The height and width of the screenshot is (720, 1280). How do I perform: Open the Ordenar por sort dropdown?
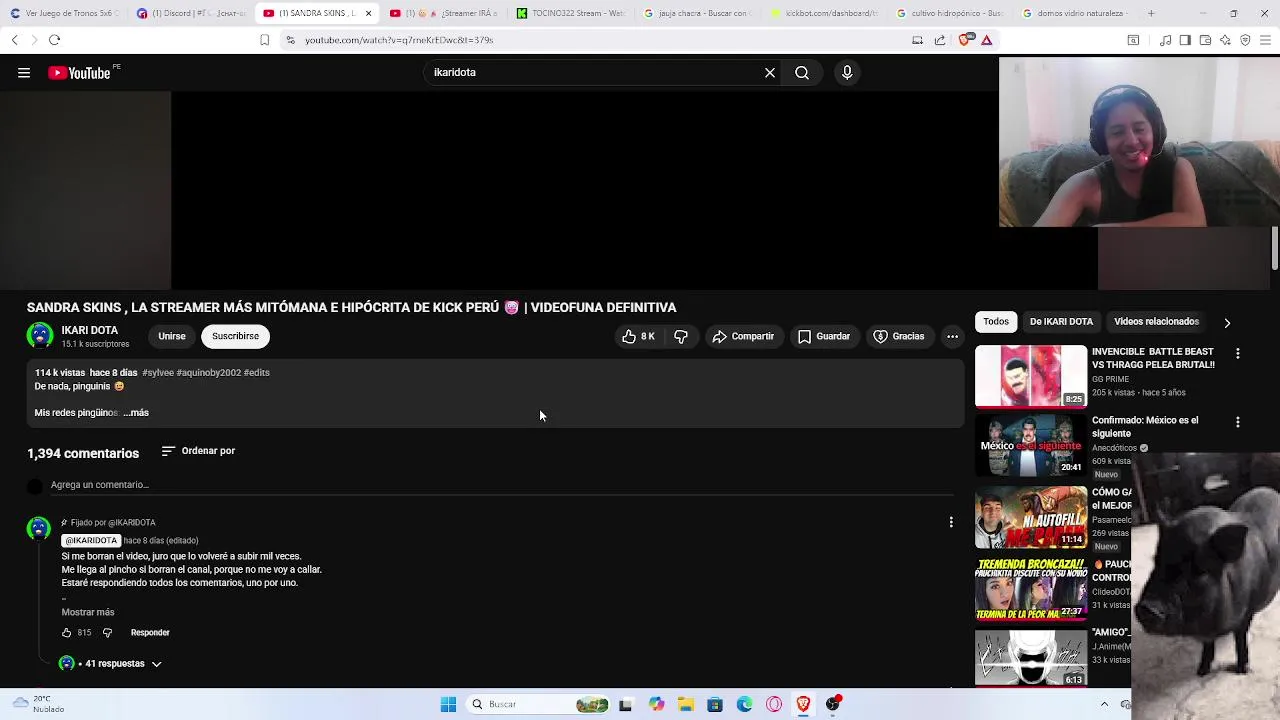click(x=198, y=451)
